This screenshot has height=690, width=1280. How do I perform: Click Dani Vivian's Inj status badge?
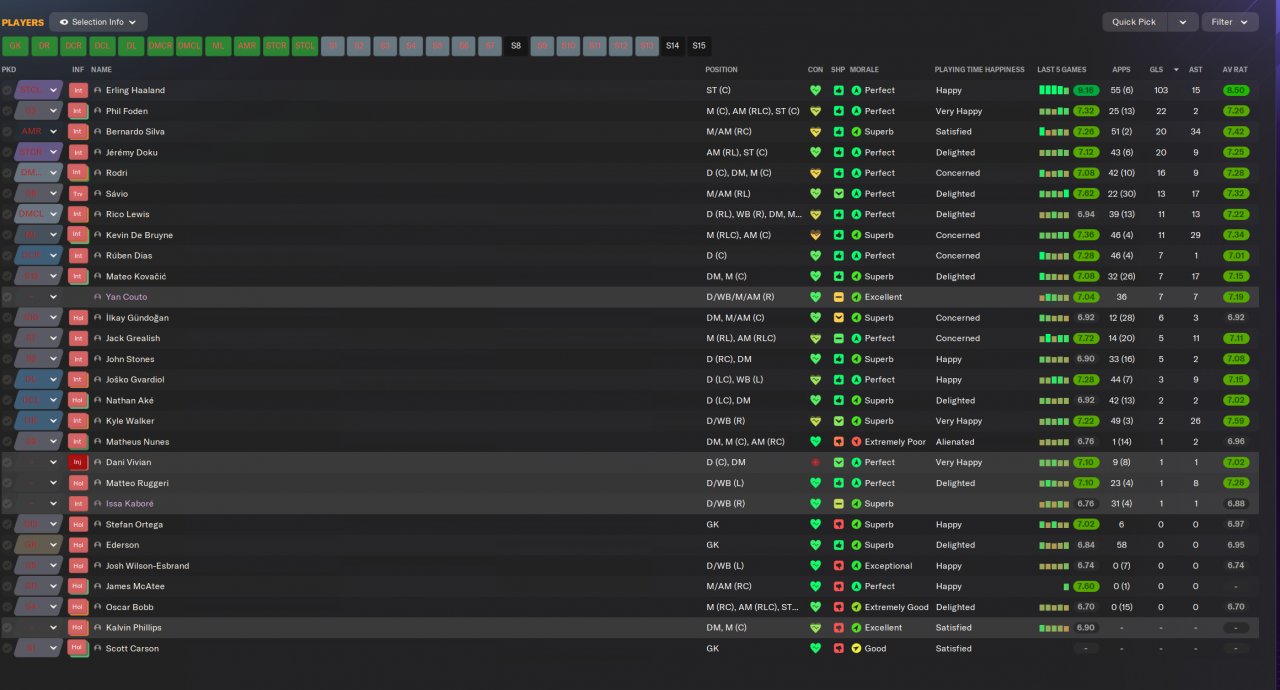[x=78, y=462]
